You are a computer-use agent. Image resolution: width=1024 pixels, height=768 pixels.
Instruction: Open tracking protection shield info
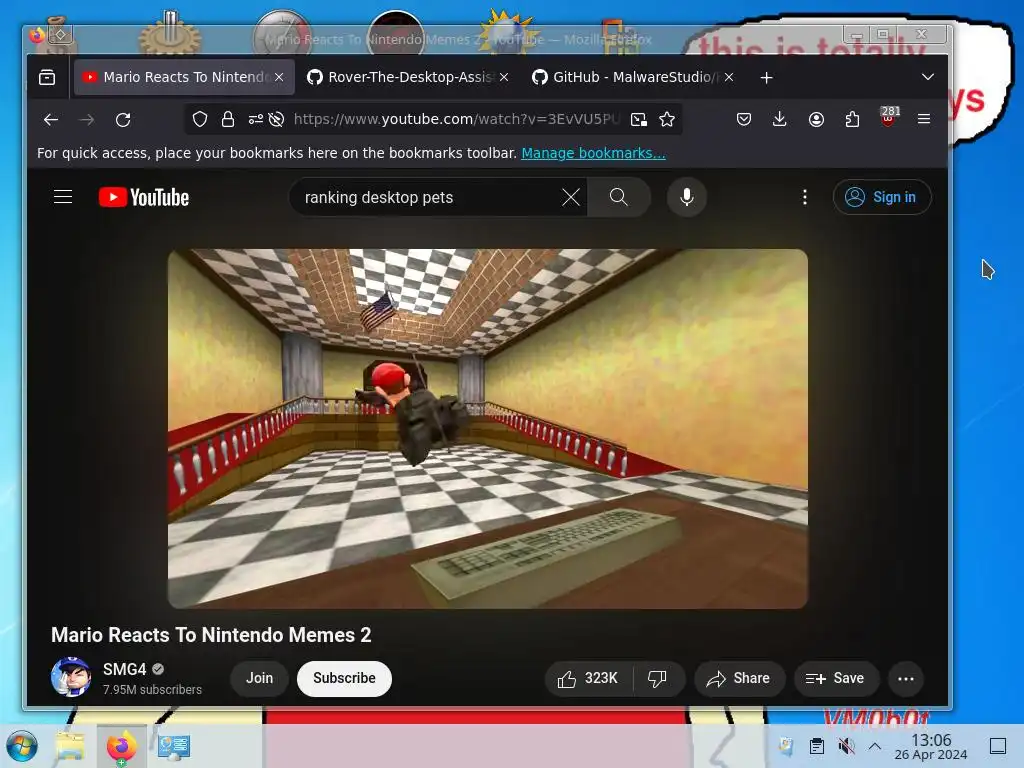200,119
